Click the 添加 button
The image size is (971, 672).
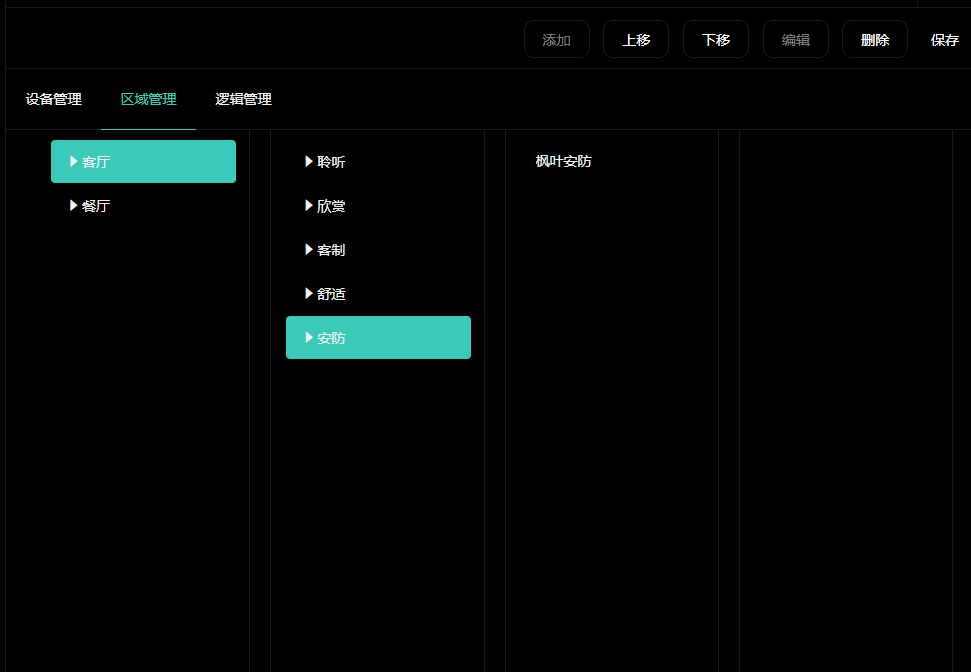pos(556,40)
